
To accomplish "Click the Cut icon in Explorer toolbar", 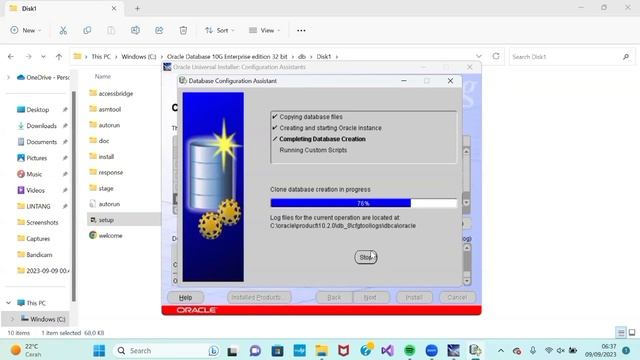I will coord(63,30).
